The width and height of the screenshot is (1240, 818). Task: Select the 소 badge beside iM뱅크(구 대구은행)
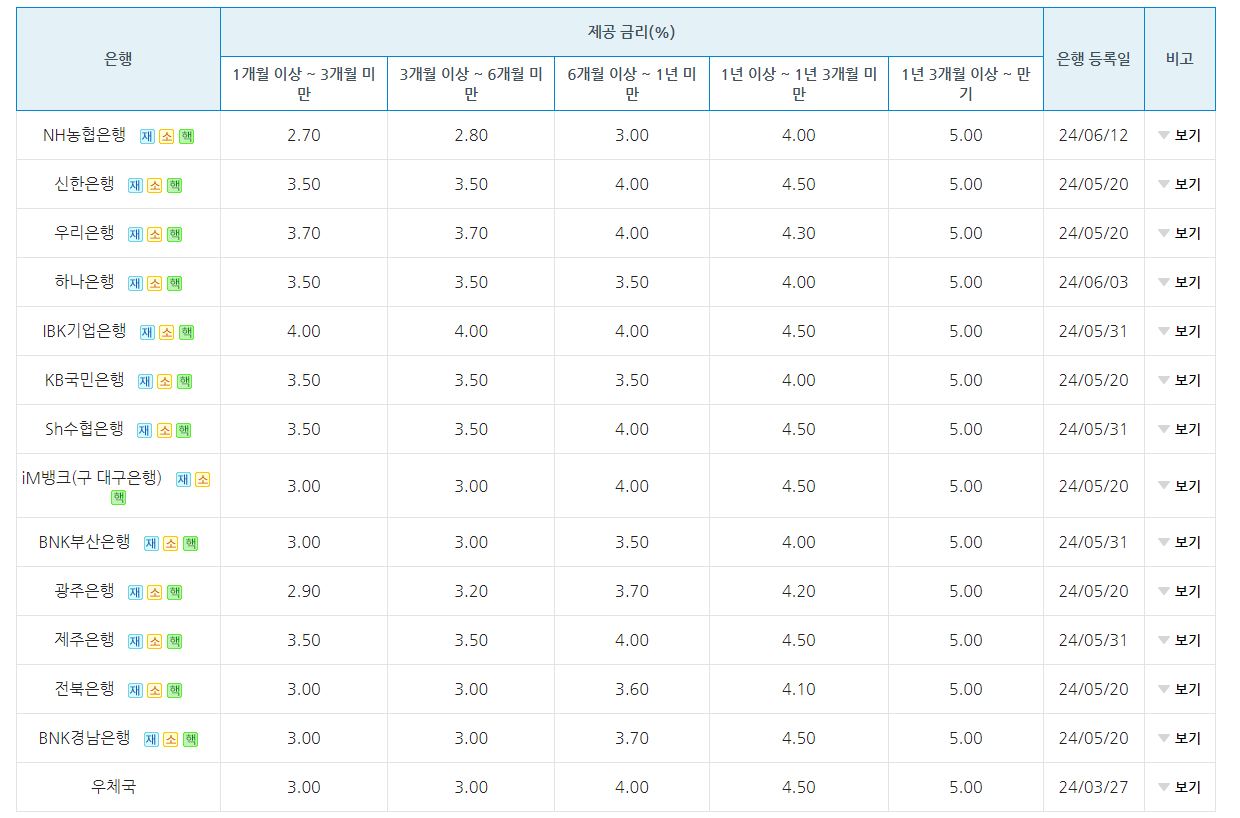(x=203, y=479)
